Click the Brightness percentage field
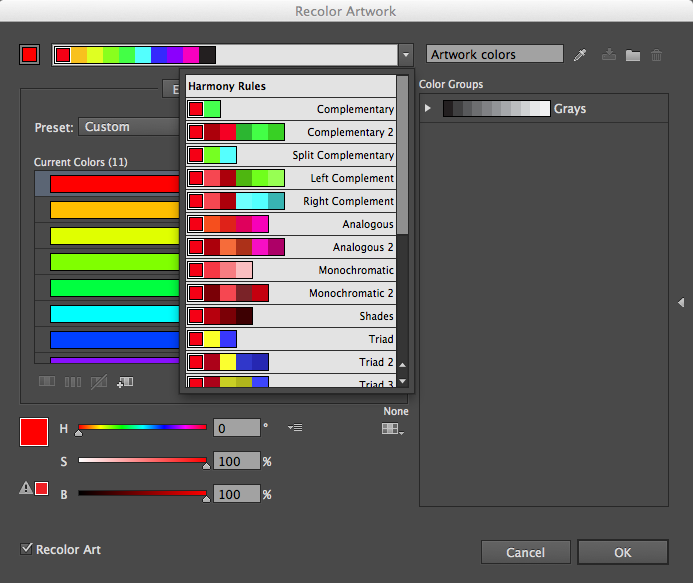The height and width of the screenshot is (583, 693). coord(237,494)
